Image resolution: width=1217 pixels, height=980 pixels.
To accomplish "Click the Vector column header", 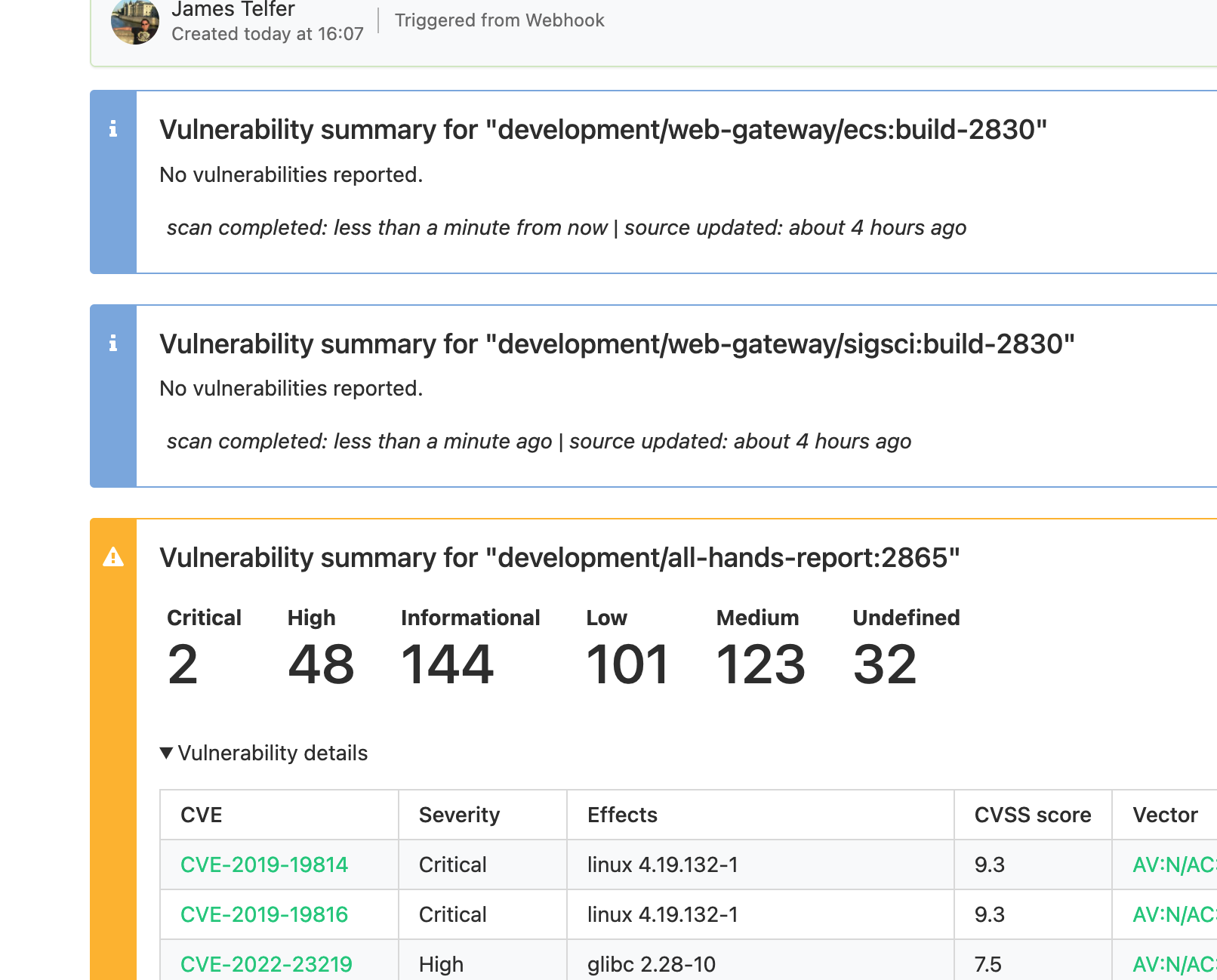I will click(x=1165, y=815).
